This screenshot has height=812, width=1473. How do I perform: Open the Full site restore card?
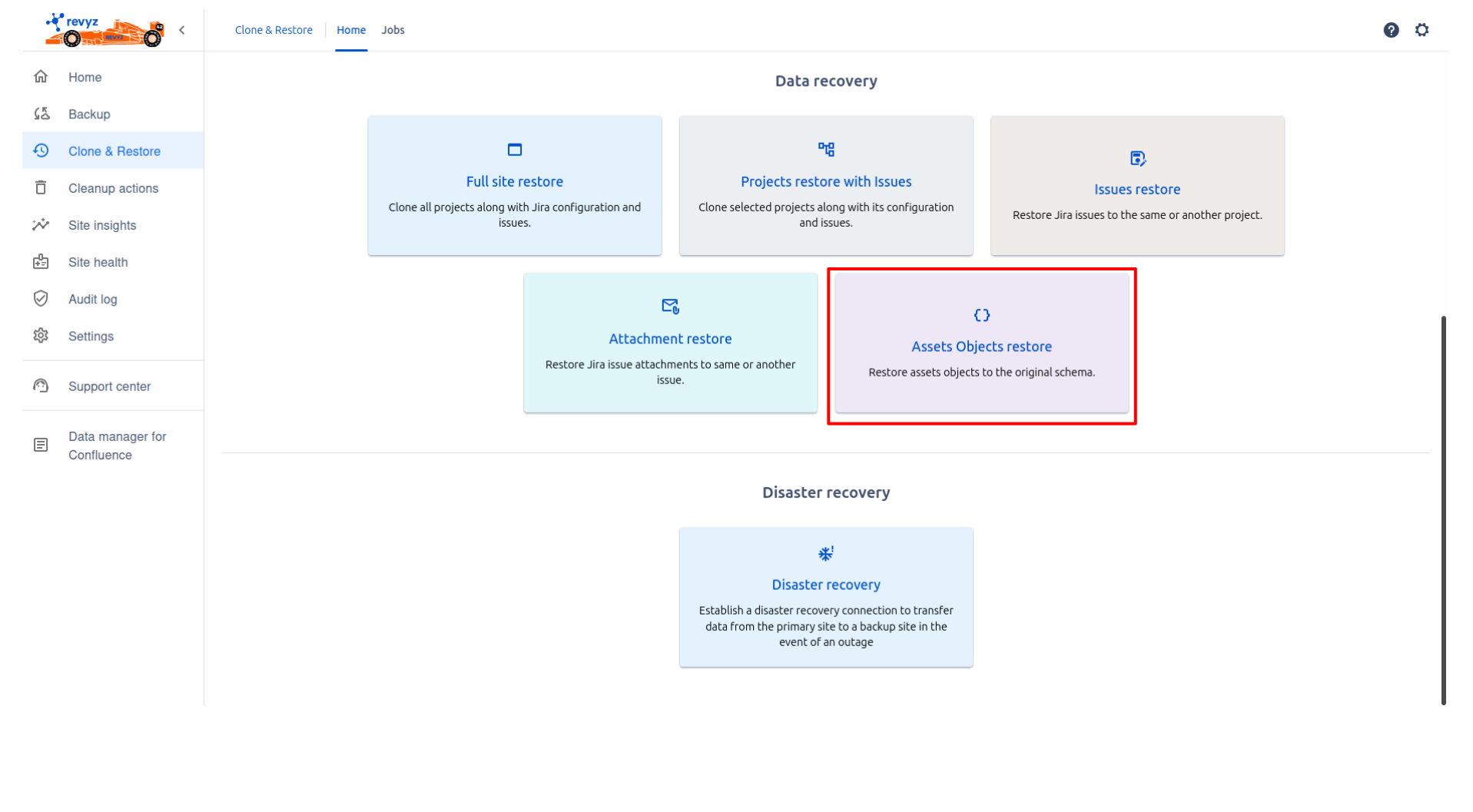(514, 186)
